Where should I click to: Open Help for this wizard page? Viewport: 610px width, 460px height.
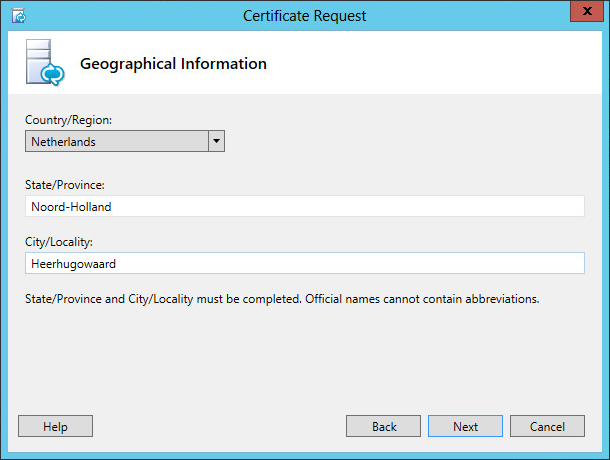click(x=55, y=426)
